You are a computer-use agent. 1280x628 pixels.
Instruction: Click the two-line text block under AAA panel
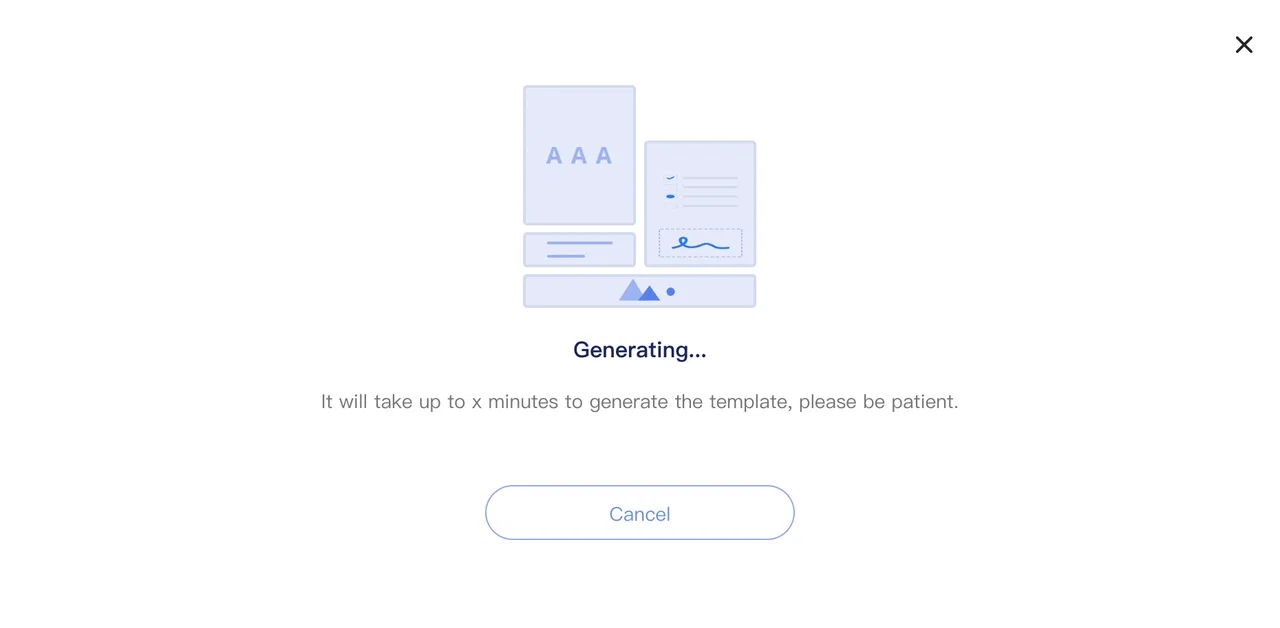coord(579,250)
